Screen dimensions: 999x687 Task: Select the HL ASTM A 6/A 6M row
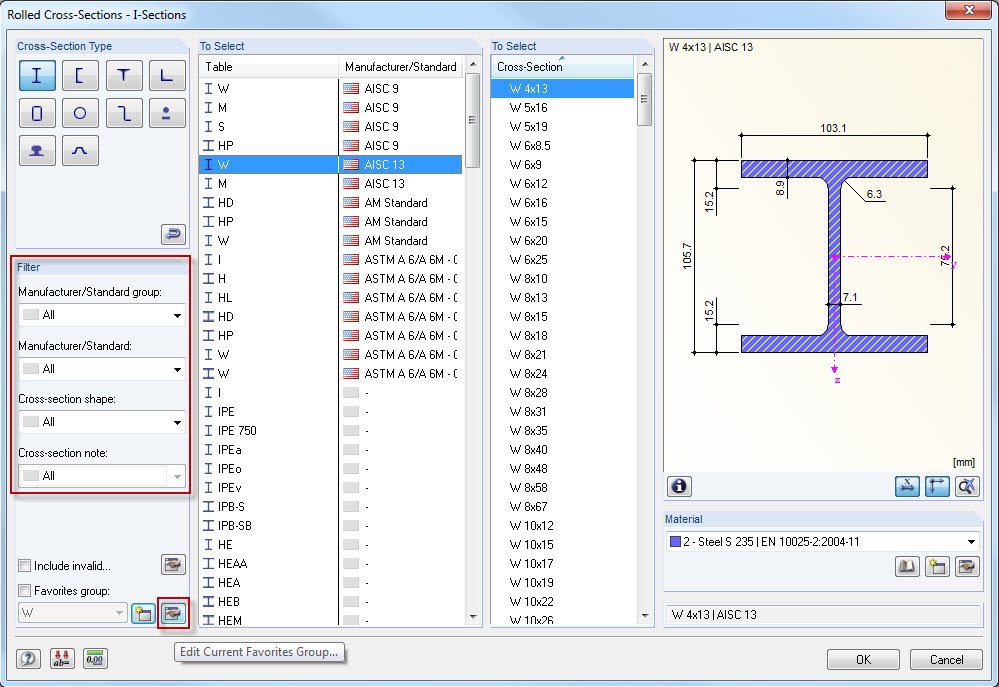pyautogui.click(x=331, y=298)
